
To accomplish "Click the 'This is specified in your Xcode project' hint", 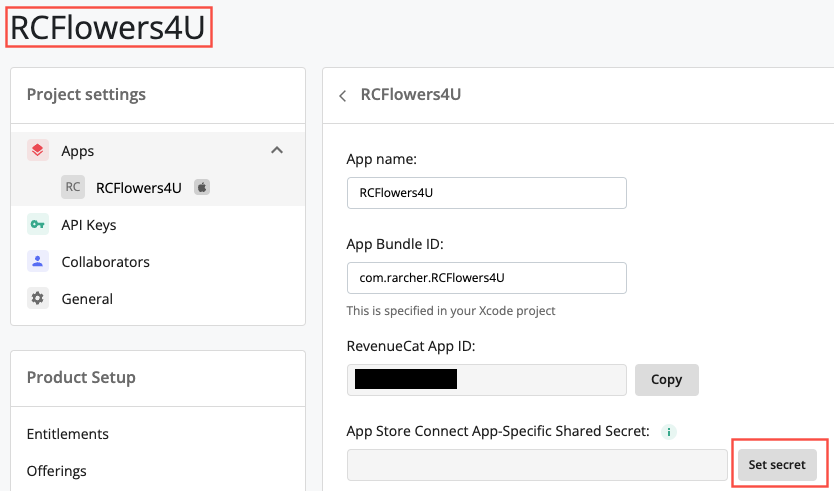I will (x=451, y=311).
